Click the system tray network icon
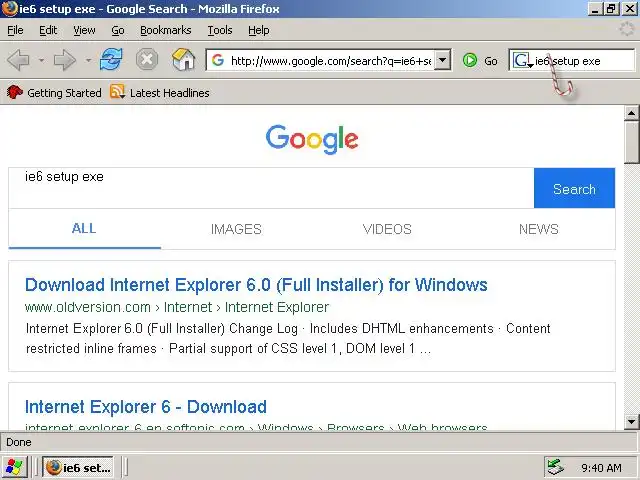 point(555,468)
